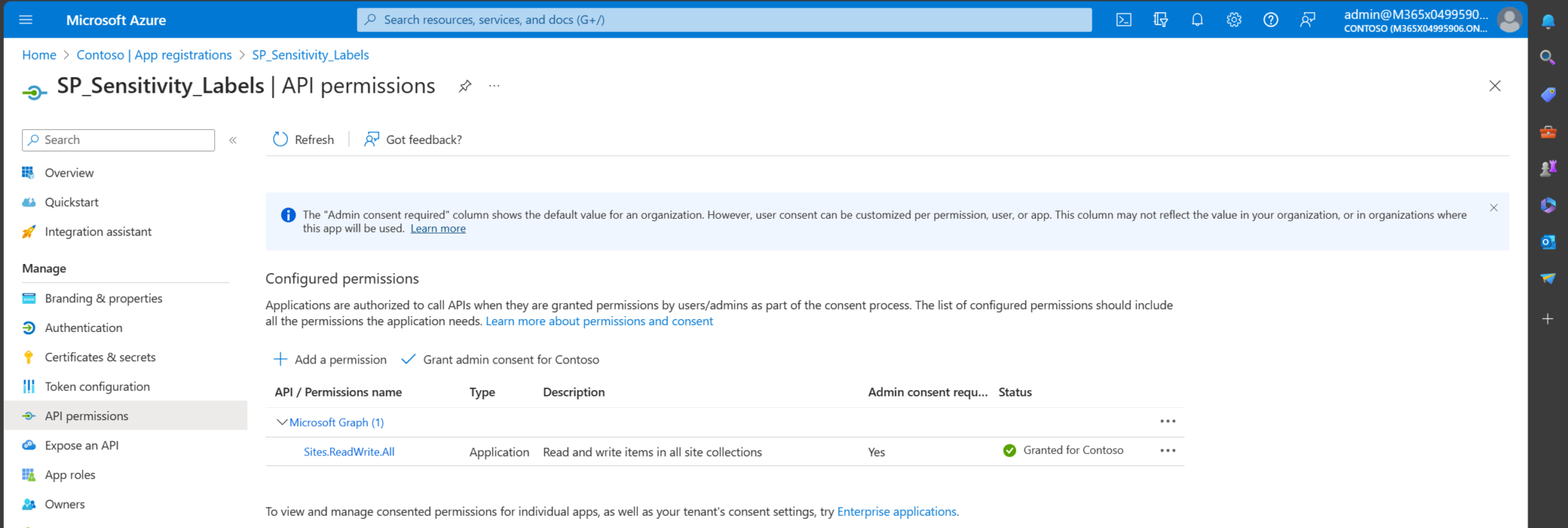Click the SP_Sensitivity_Labels breadcrumb
The height and width of the screenshot is (528, 1568).
(x=310, y=55)
